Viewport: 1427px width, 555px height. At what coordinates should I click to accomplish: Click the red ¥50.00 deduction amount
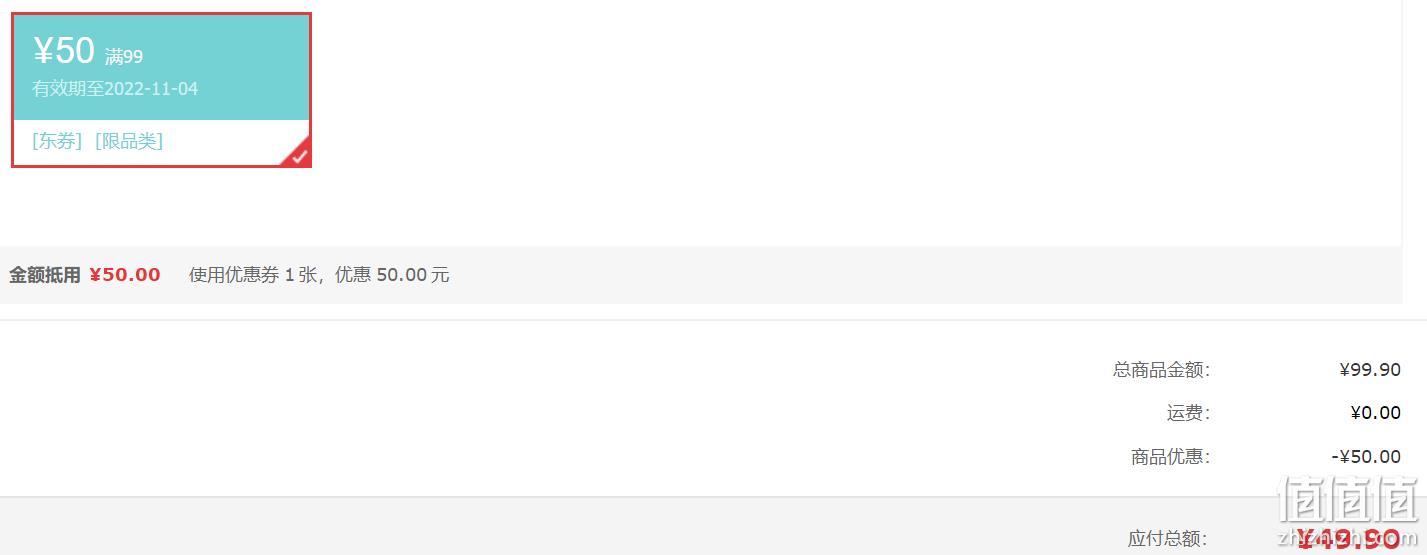click(125, 275)
